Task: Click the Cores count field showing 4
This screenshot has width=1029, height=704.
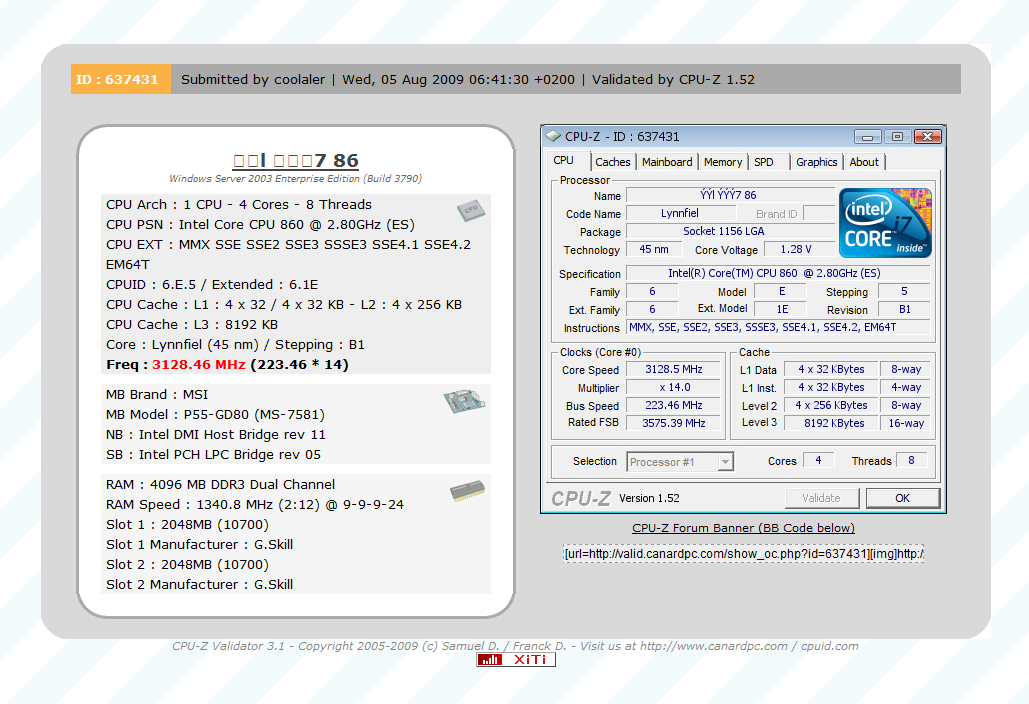Action: point(818,461)
